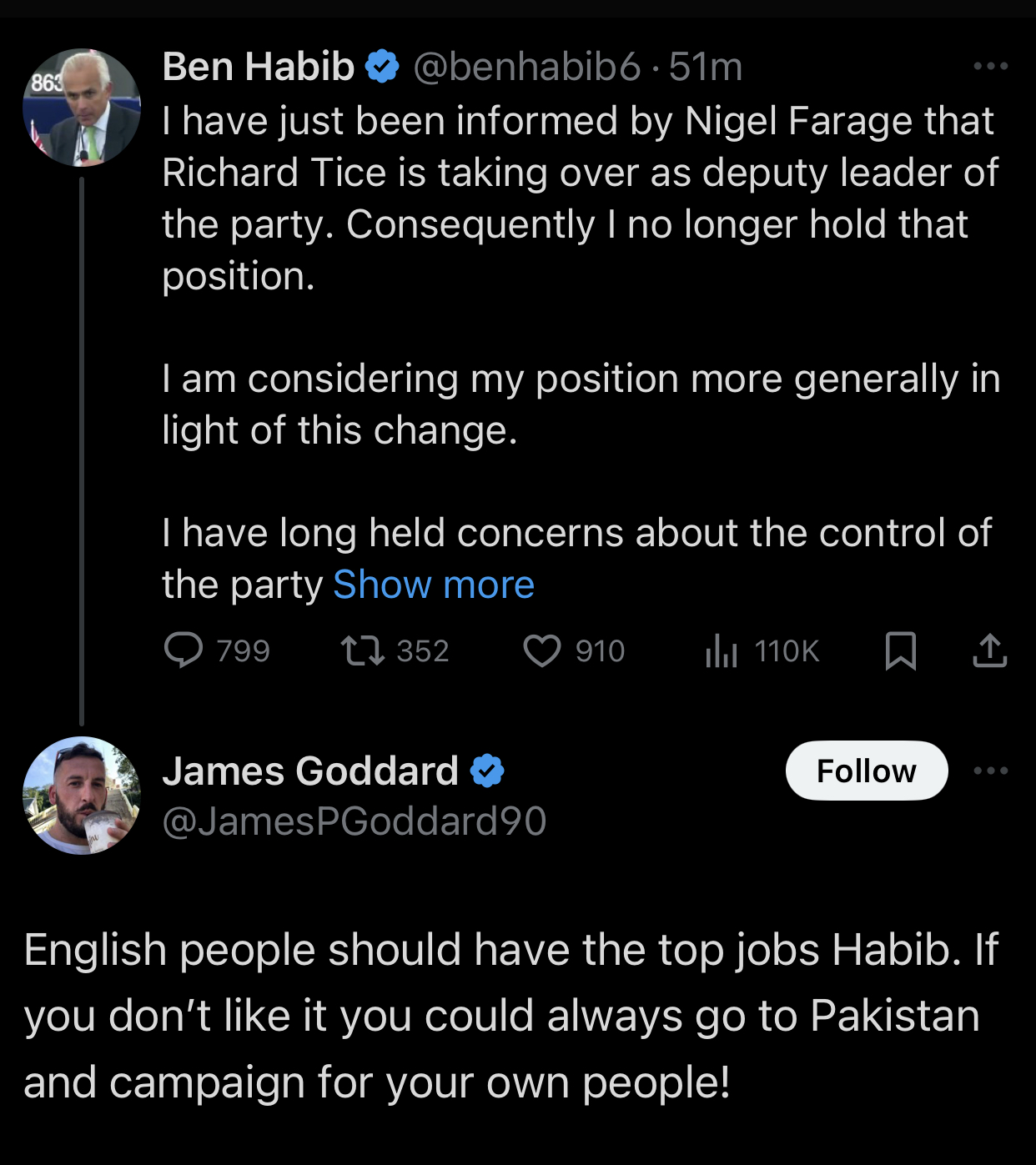Screen dimensions: 1036x1165
Task: Open the 51m post timestamp
Action: 706,67
